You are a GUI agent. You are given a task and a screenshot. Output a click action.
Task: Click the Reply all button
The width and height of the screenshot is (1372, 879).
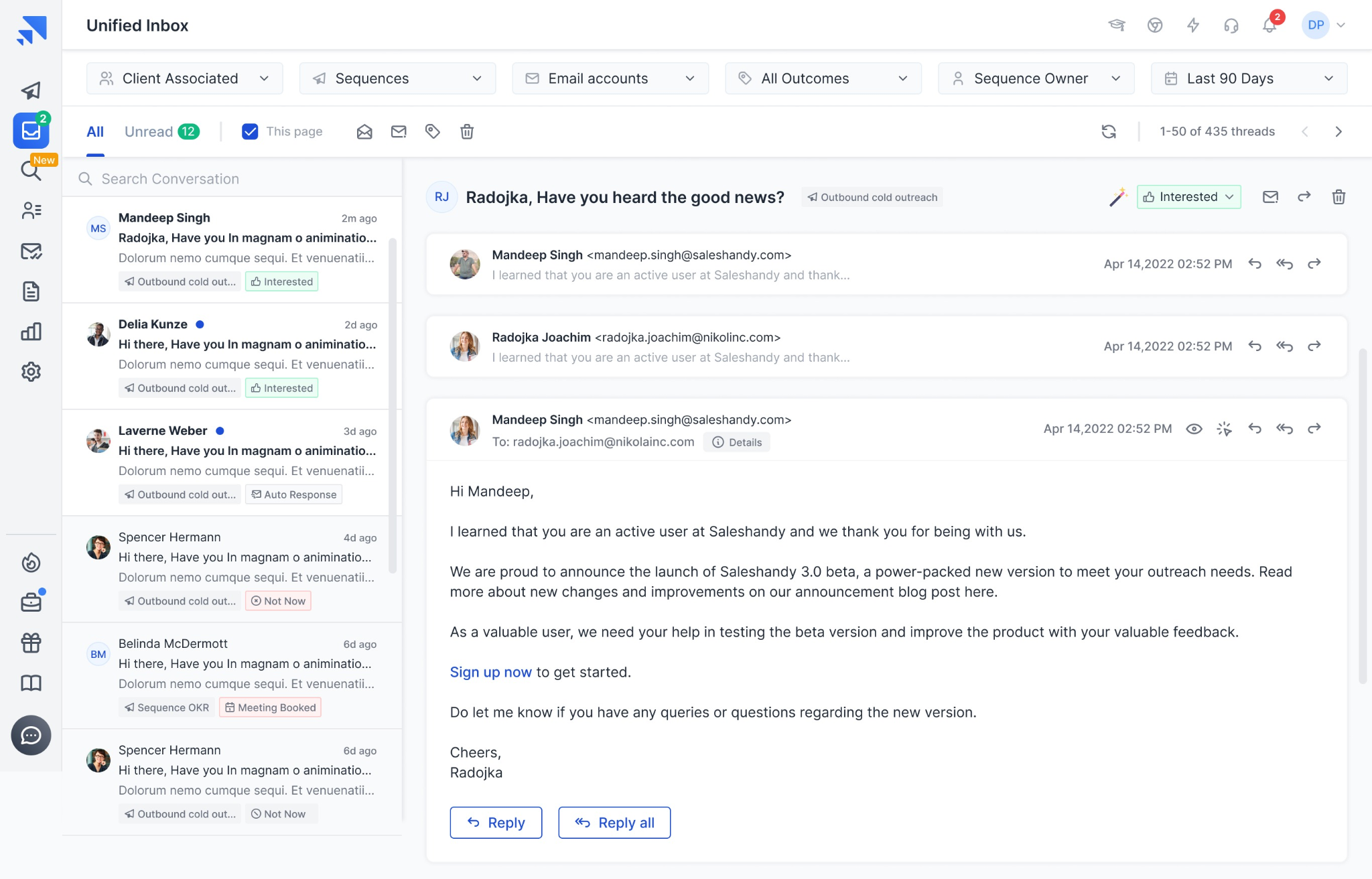click(614, 822)
